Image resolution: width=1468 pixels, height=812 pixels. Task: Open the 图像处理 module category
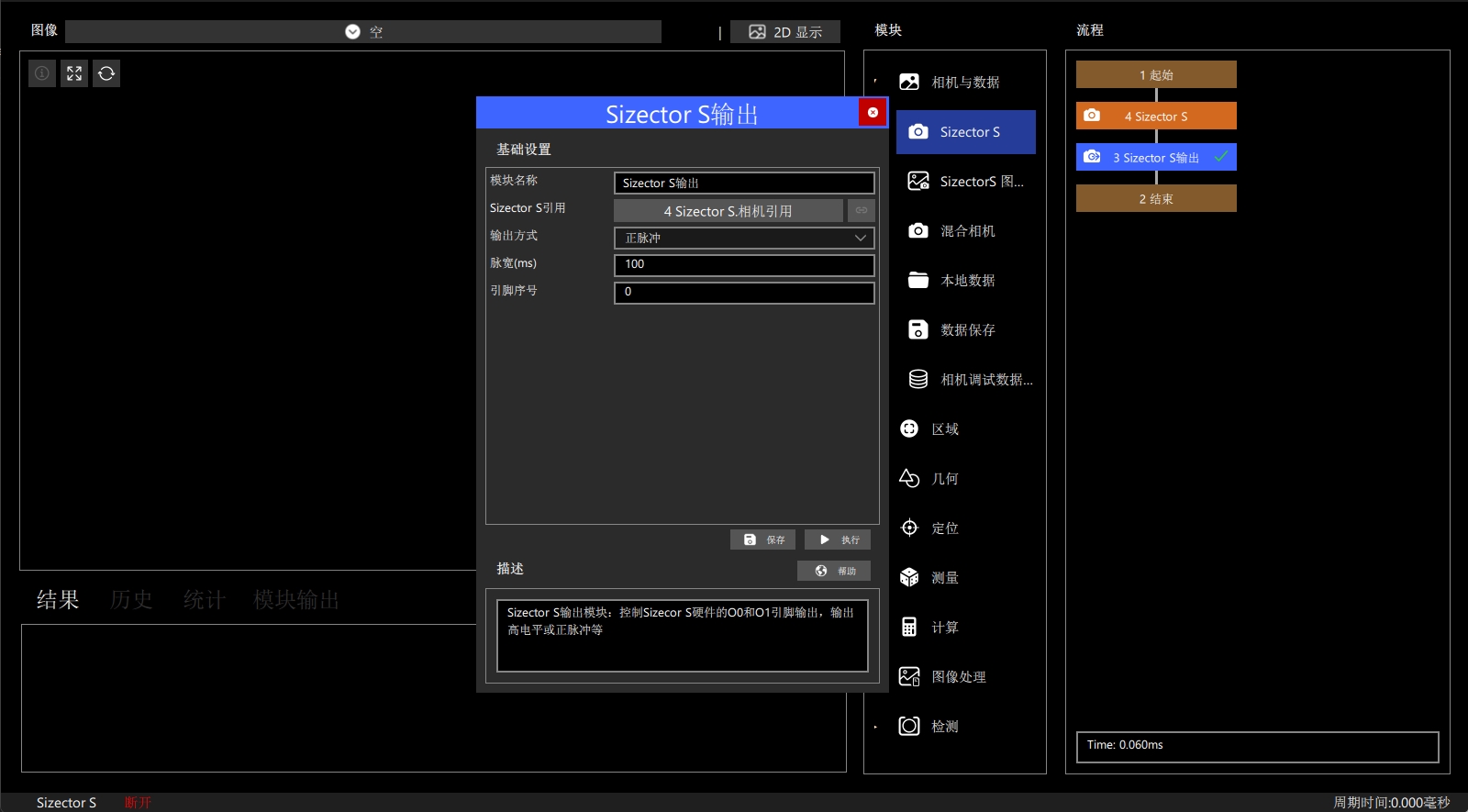[x=943, y=677]
